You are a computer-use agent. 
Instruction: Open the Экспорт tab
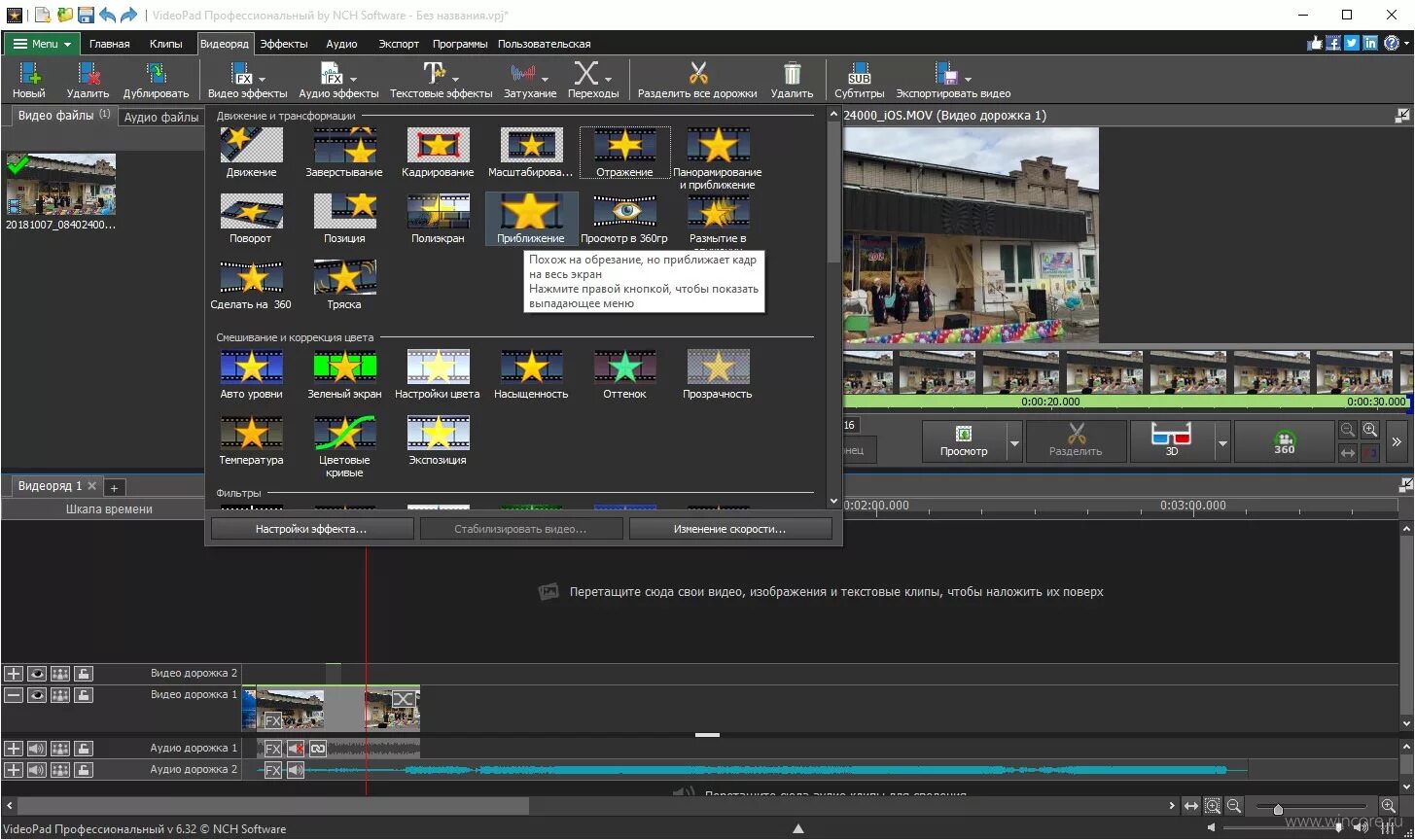(399, 44)
